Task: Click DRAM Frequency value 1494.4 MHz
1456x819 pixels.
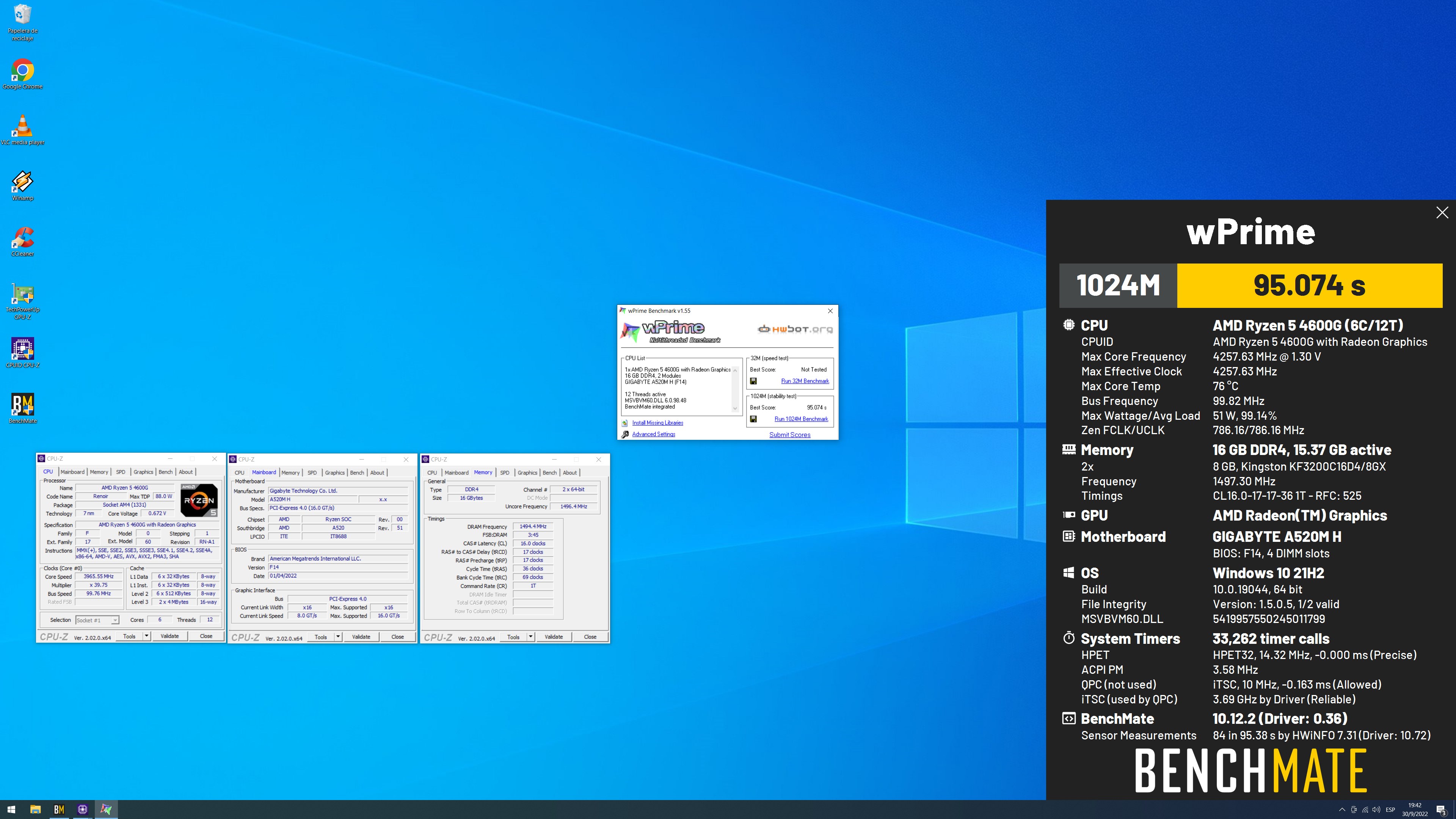Action: pyautogui.click(x=533, y=526)
